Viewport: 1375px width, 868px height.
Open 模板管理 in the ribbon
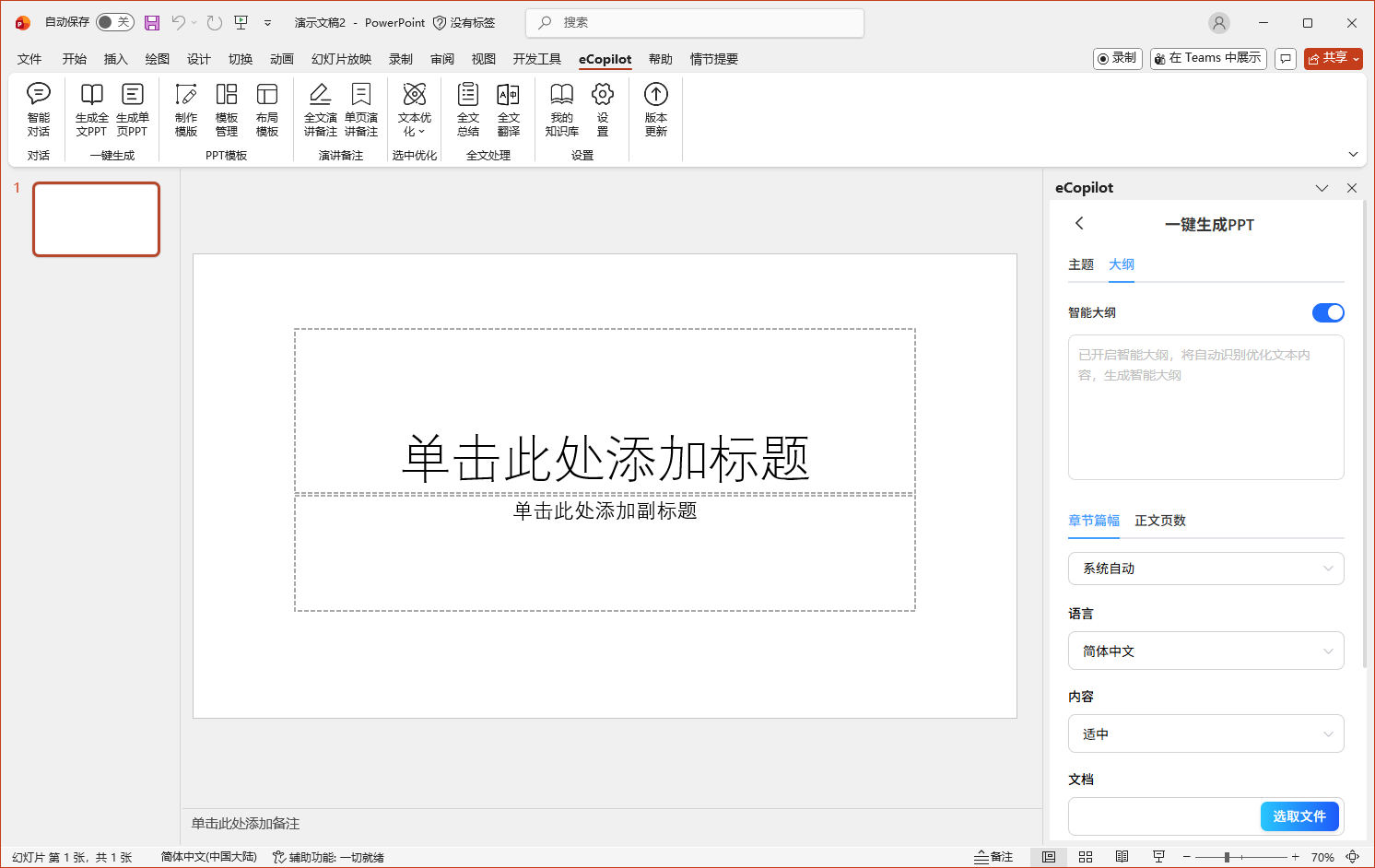point(227,109)
